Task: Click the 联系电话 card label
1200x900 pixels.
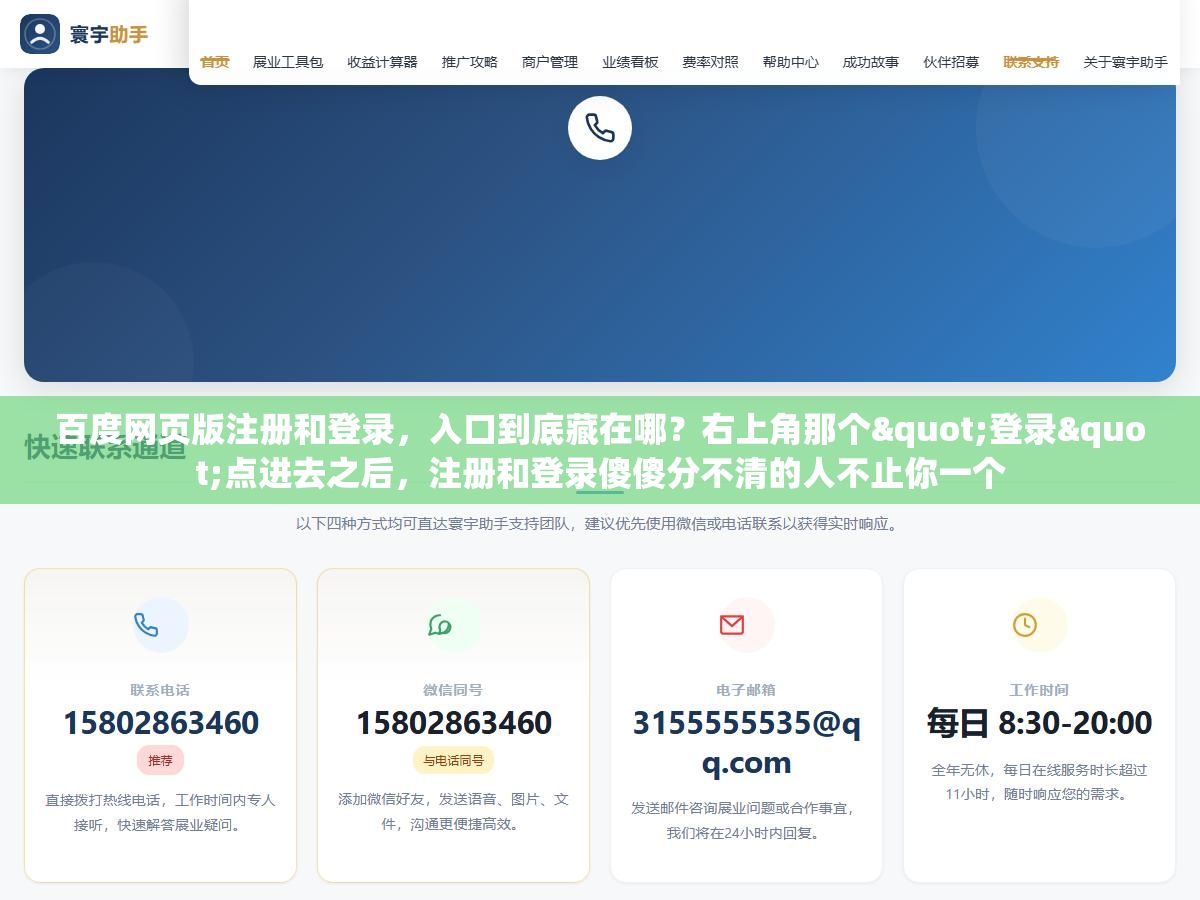Action: click(160, 690)
